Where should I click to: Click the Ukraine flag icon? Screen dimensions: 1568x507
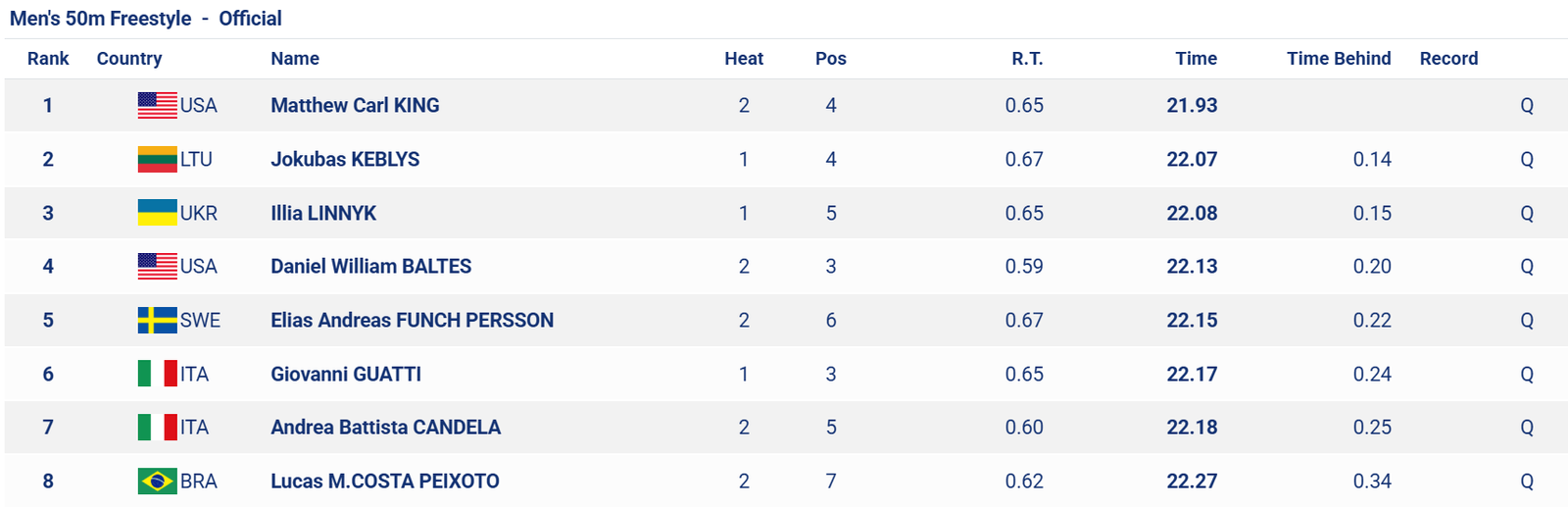tap(157, 213)
